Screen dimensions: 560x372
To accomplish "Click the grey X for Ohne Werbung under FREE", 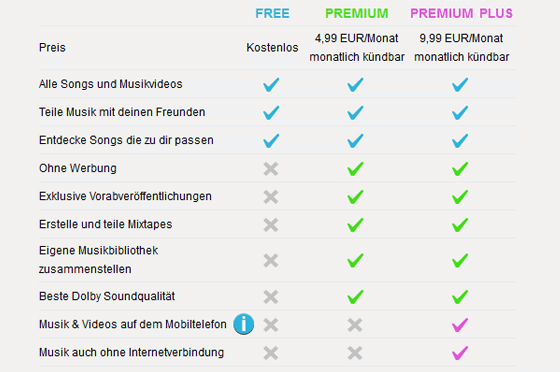I will (x=271, y=169).
